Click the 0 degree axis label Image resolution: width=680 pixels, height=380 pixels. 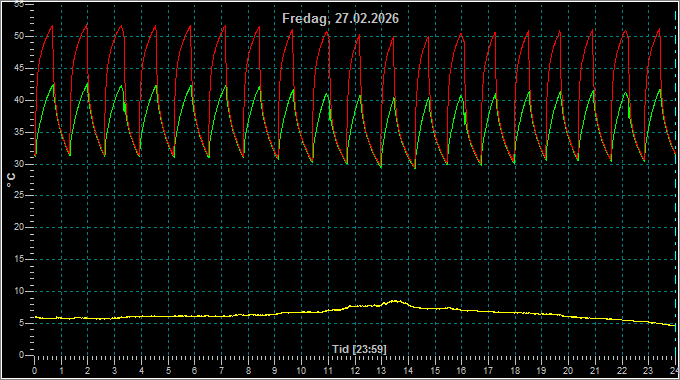coord(21,355)
